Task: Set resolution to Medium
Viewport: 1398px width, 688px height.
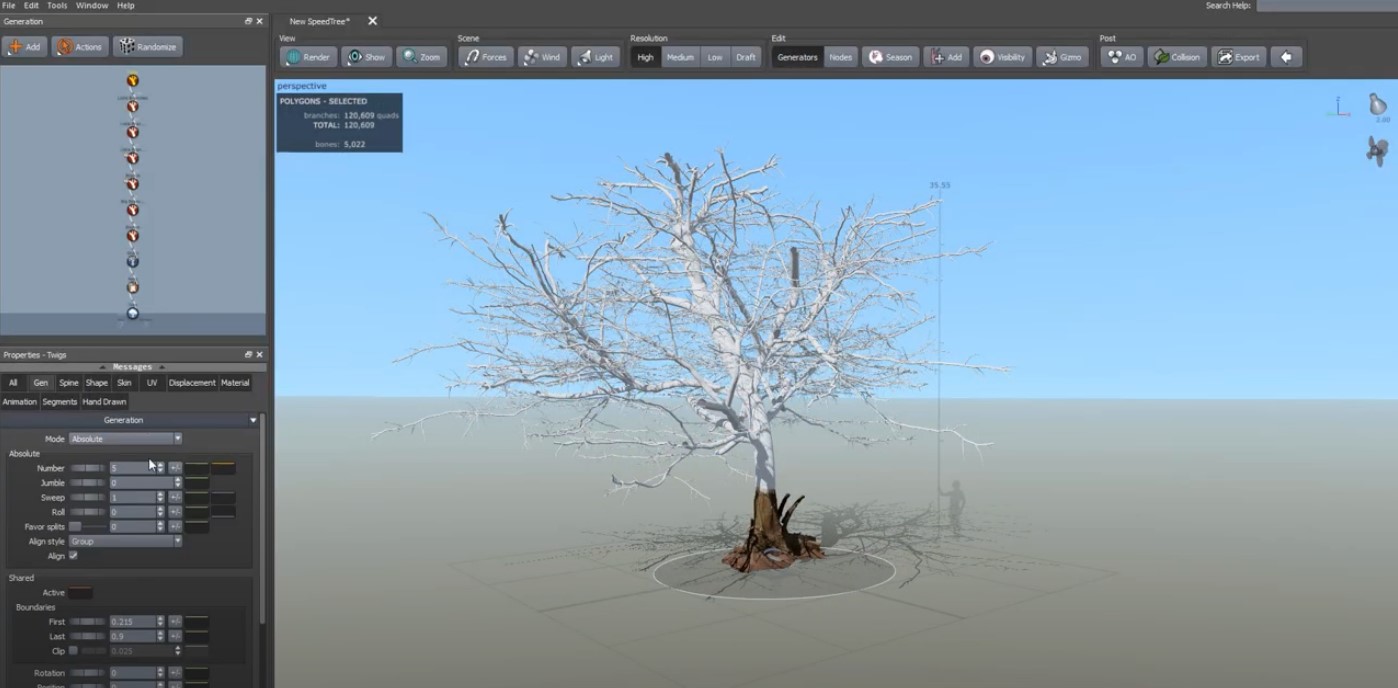Action: 680,57
